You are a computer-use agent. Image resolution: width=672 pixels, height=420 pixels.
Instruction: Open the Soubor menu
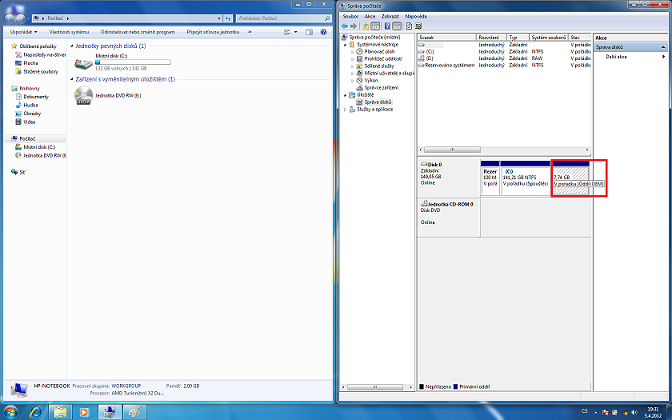click(x=350, y=16)
